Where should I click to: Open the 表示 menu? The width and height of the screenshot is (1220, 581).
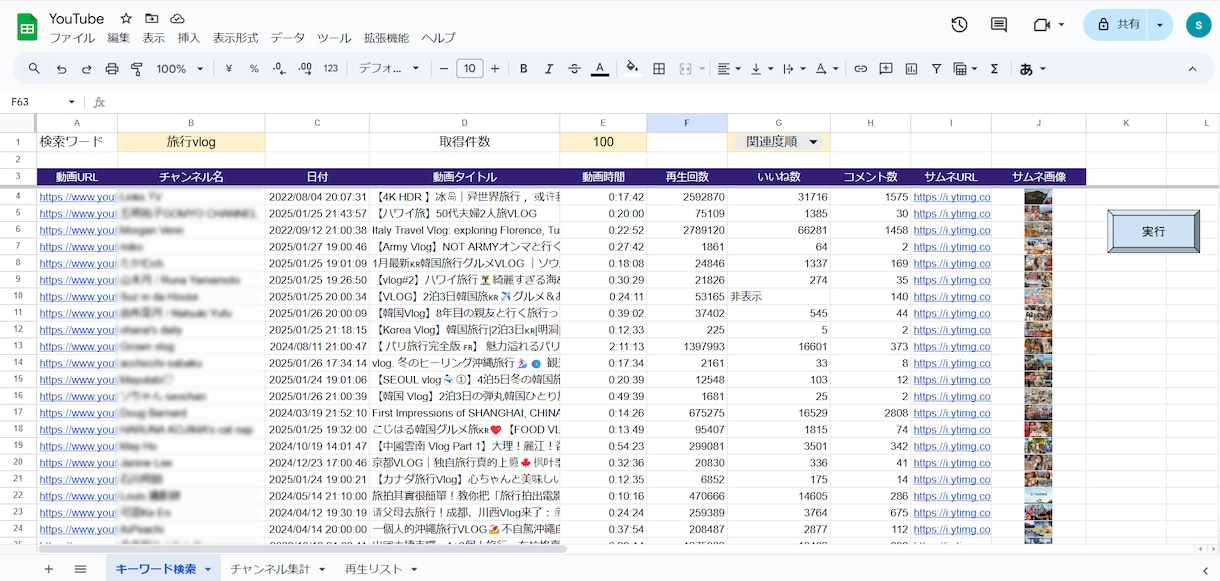click(154, 38)
